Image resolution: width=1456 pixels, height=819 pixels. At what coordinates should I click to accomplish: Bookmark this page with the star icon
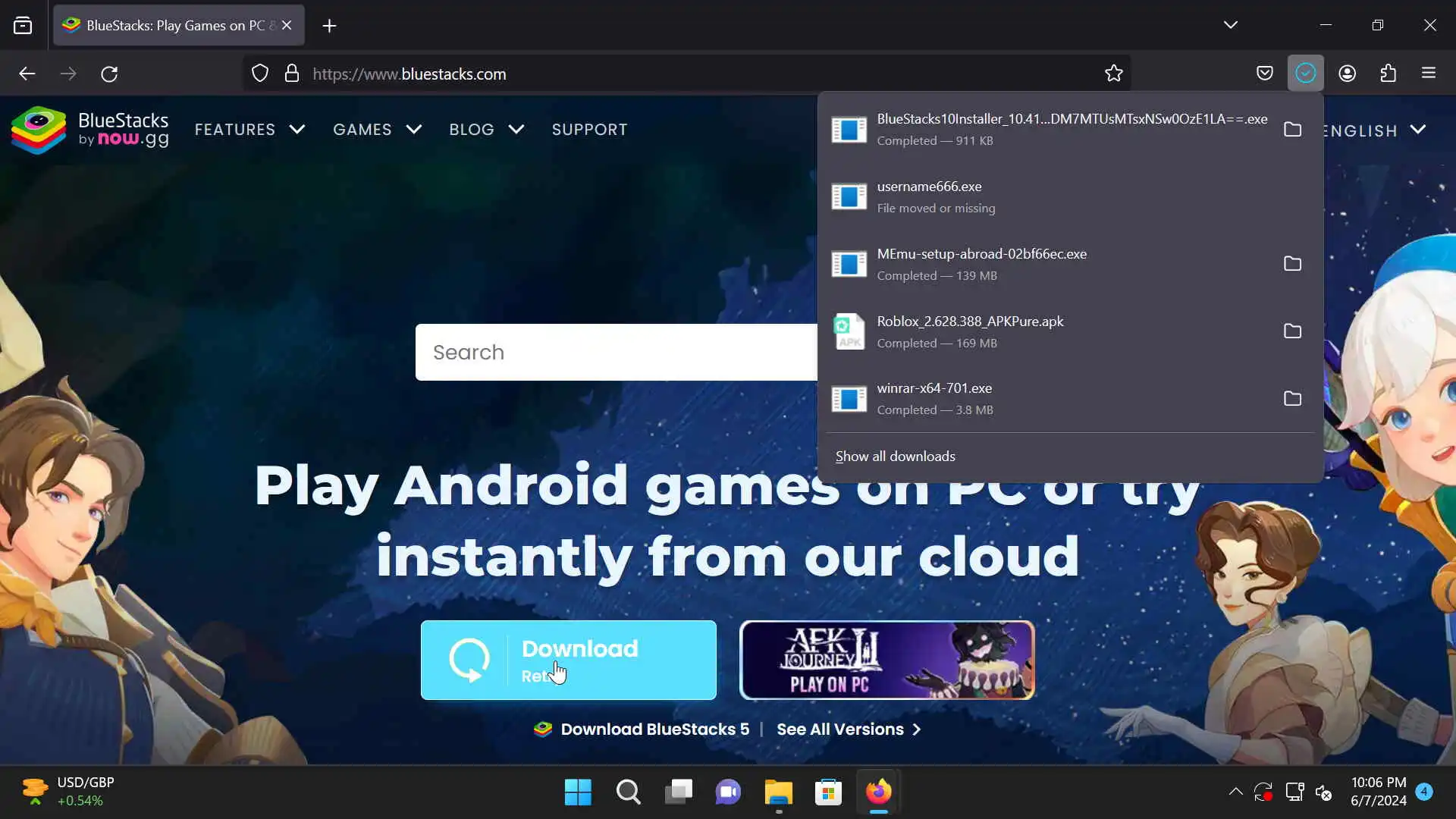click(1113, 74)
